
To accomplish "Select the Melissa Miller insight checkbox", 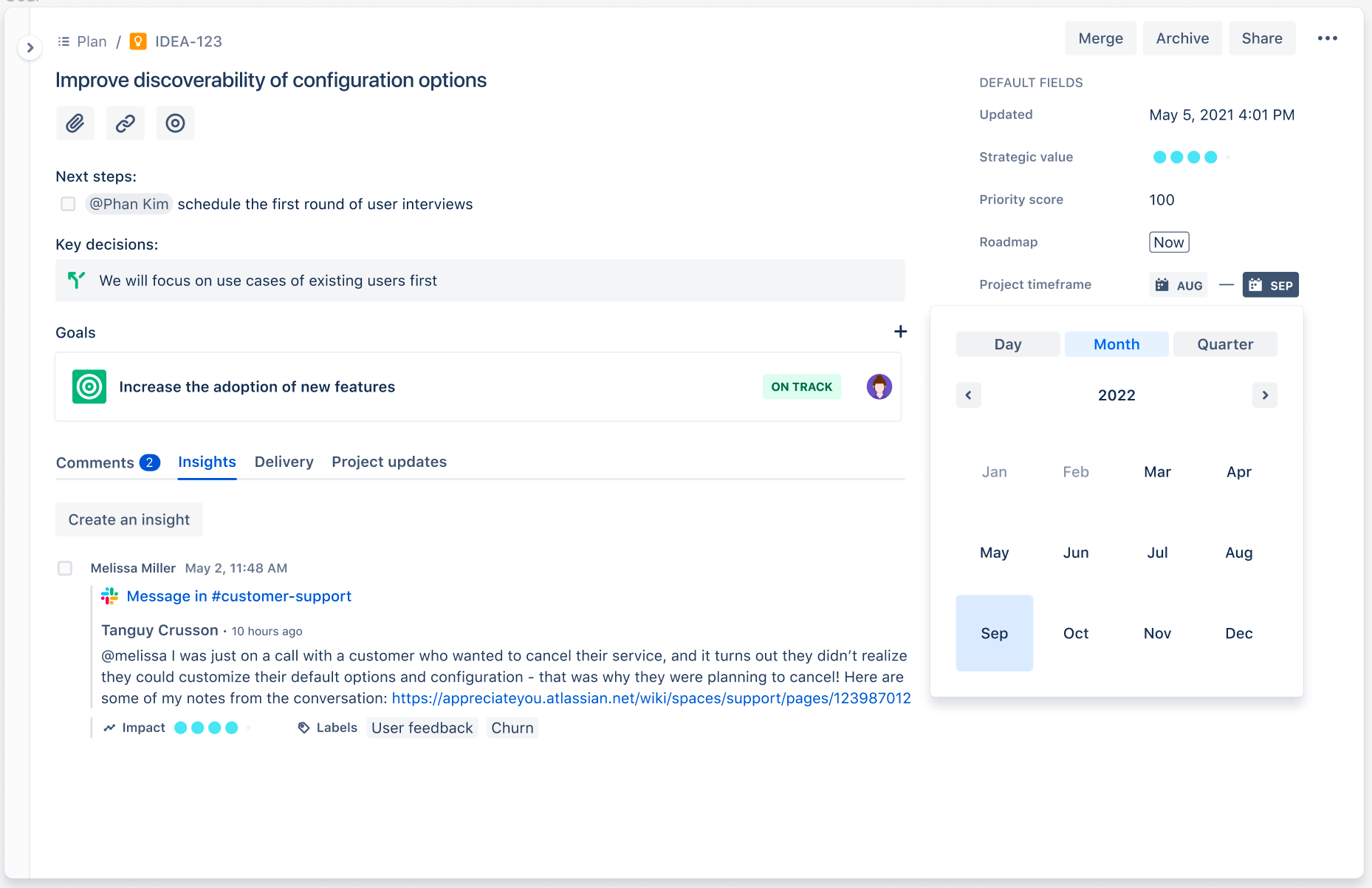I will 65,568.
